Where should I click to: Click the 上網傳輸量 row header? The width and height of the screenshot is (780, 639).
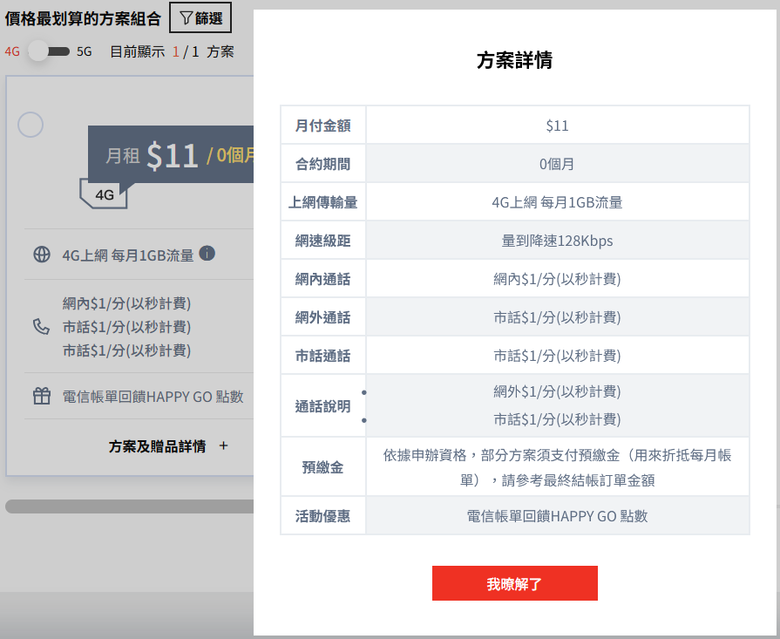[323, 202]
